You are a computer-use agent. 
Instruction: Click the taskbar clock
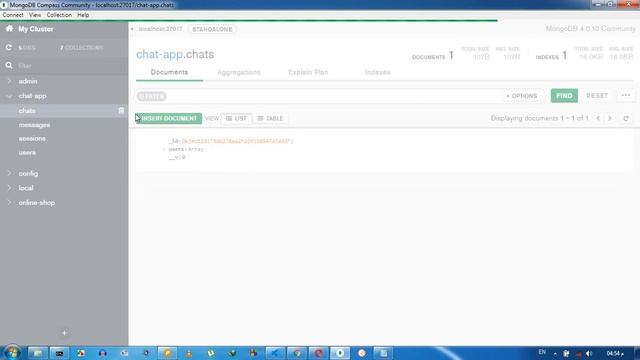[615, 353]
